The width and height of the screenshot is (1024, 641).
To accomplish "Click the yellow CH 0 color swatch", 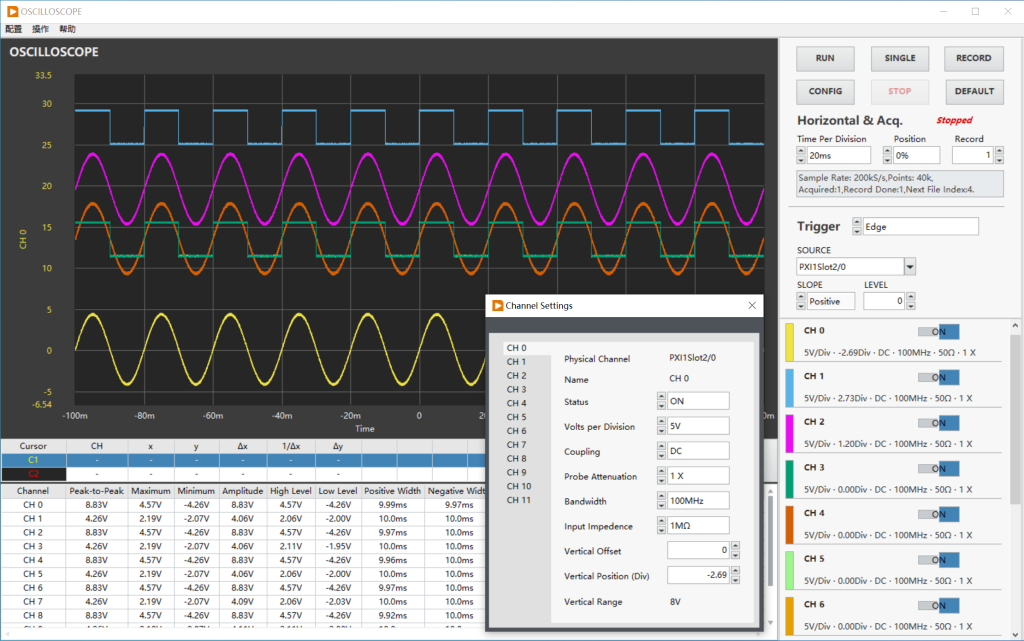I will click(x=790, y=342).
